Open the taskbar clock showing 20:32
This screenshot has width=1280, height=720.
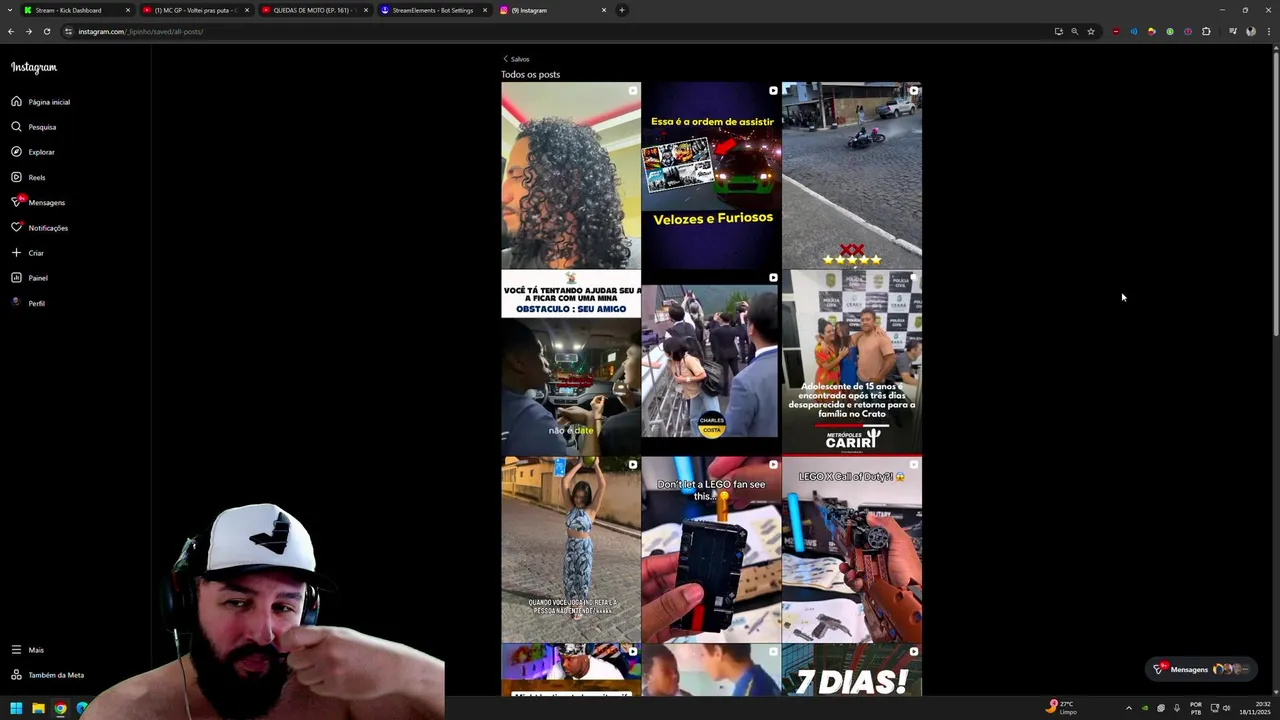pyautogui.click(x=1255, y=708)
